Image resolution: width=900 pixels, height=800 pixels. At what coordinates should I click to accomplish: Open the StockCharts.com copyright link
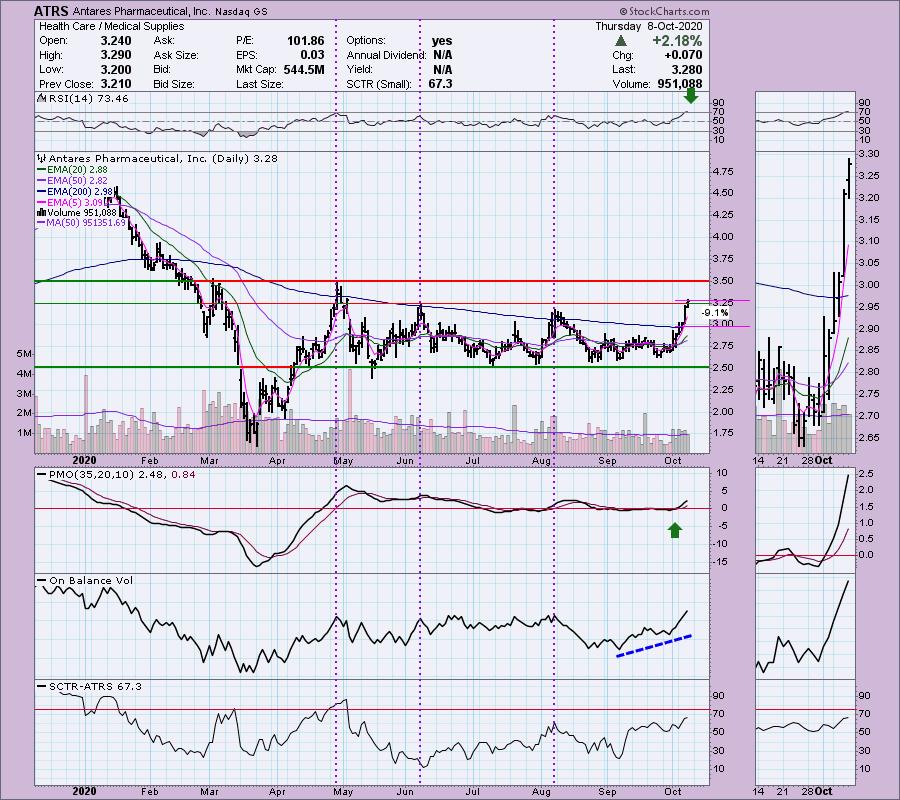pyautogui.click(x=664, y=11)
